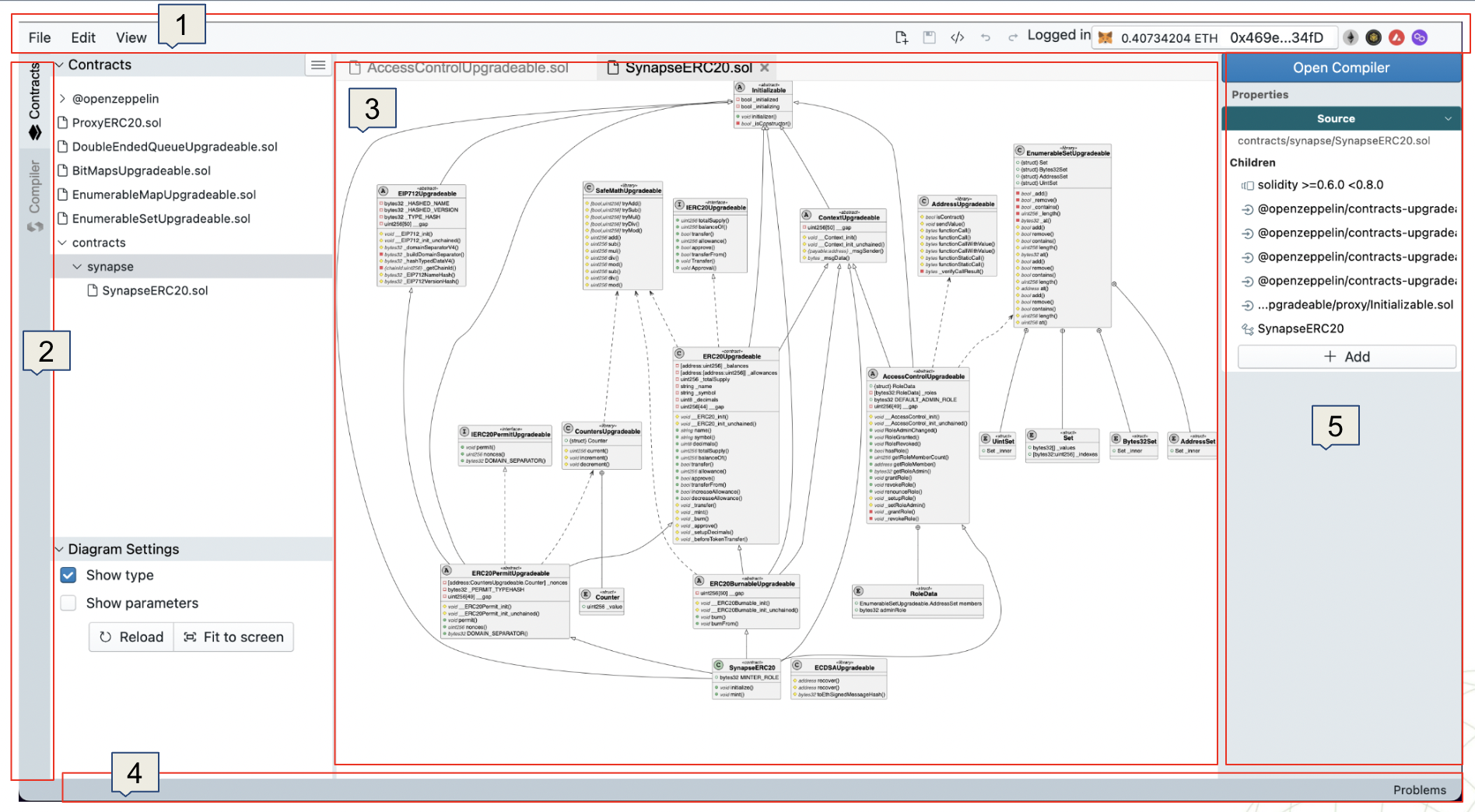
Task: Click the Open Compiler button
Action: (1341, 68)
